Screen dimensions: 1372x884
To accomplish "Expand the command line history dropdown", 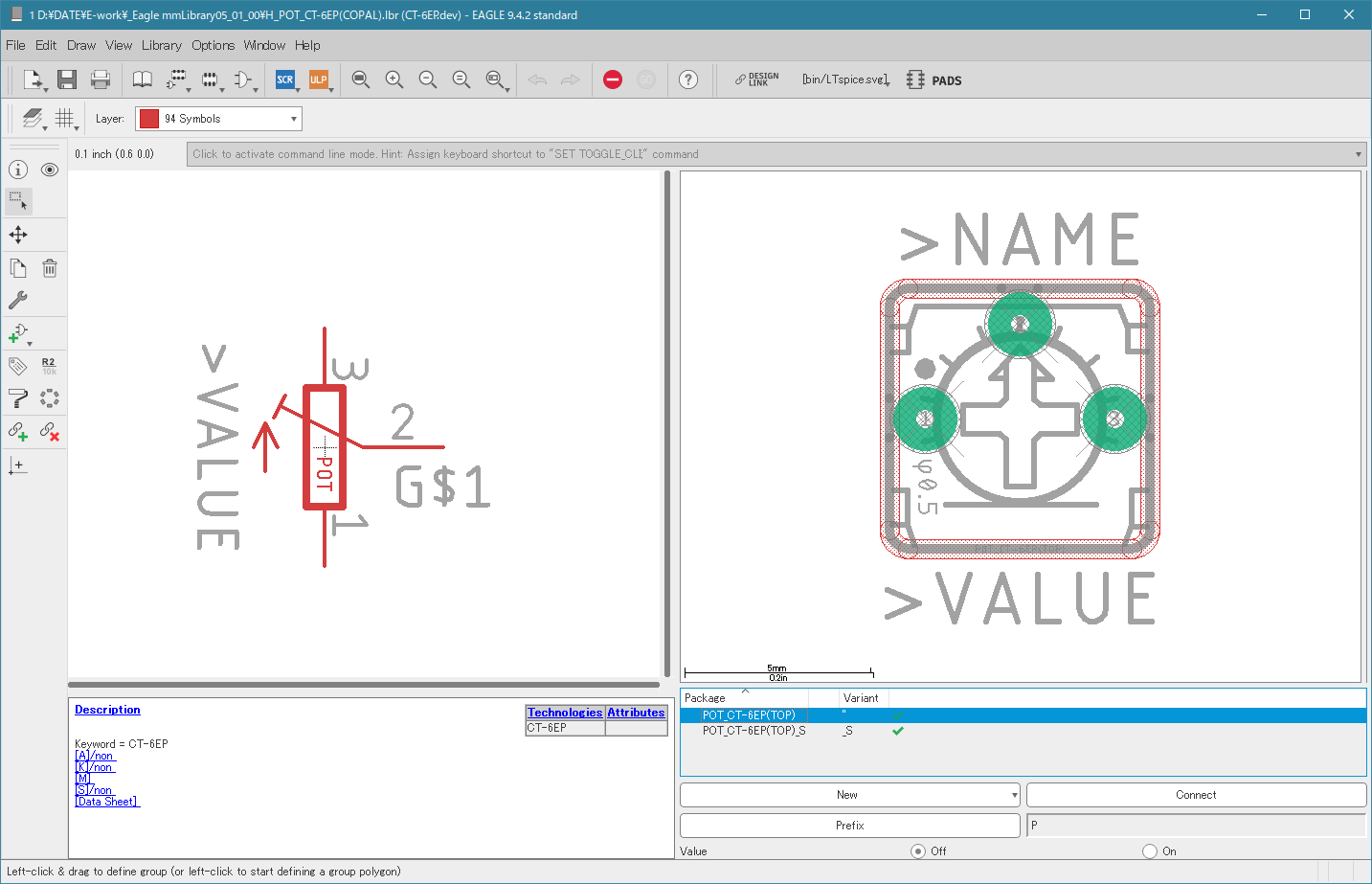I will pos(1358,154).
